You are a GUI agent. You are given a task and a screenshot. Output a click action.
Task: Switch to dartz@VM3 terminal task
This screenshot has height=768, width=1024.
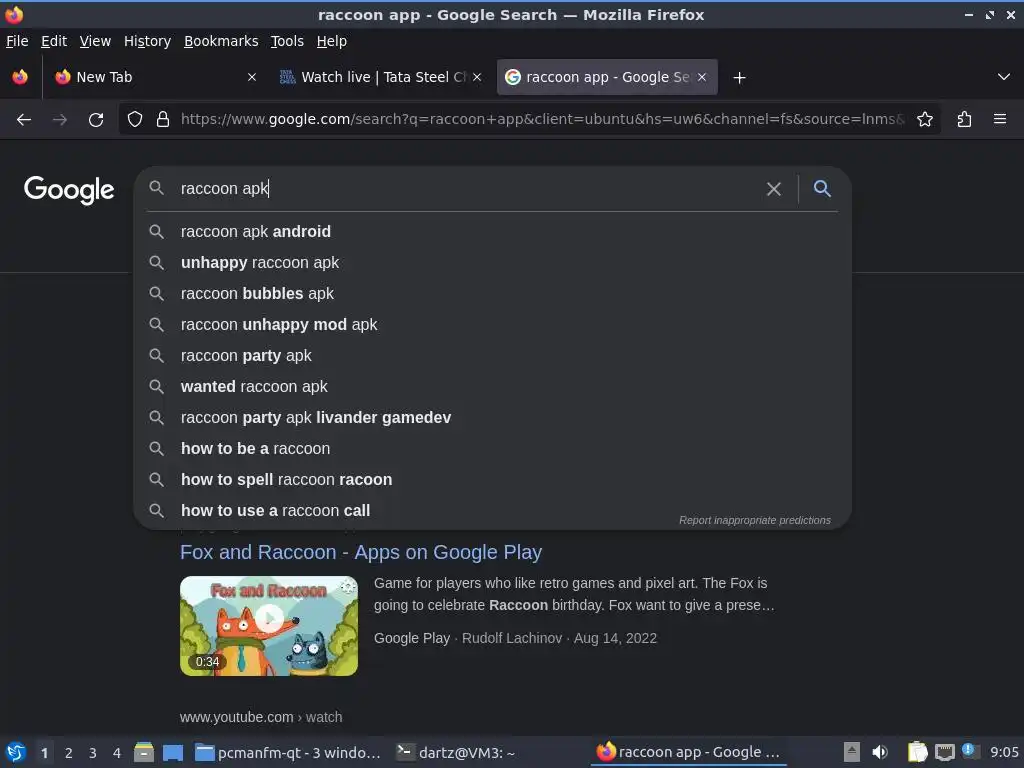457,753
